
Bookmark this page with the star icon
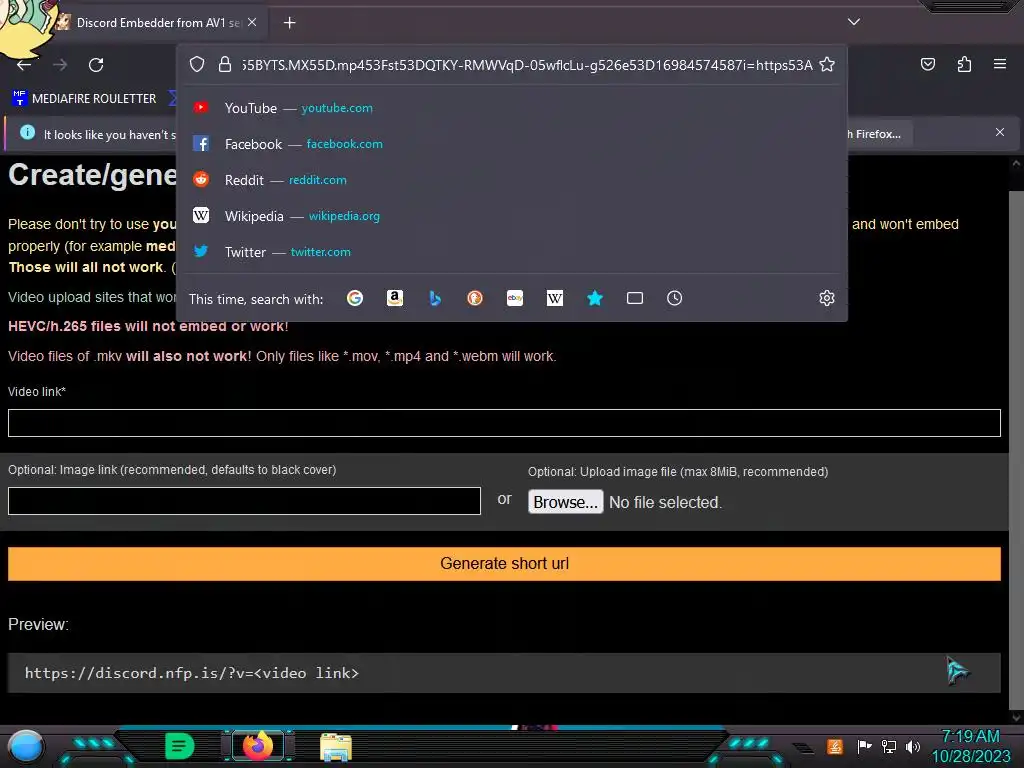pyautogui.click(x=827, y=64)
